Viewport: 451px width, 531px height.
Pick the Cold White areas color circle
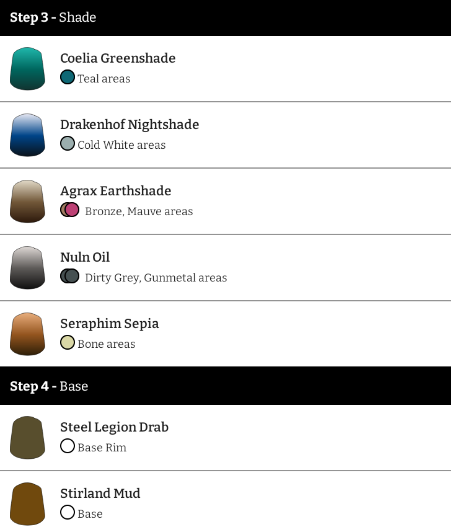click(x=67, y=144)
